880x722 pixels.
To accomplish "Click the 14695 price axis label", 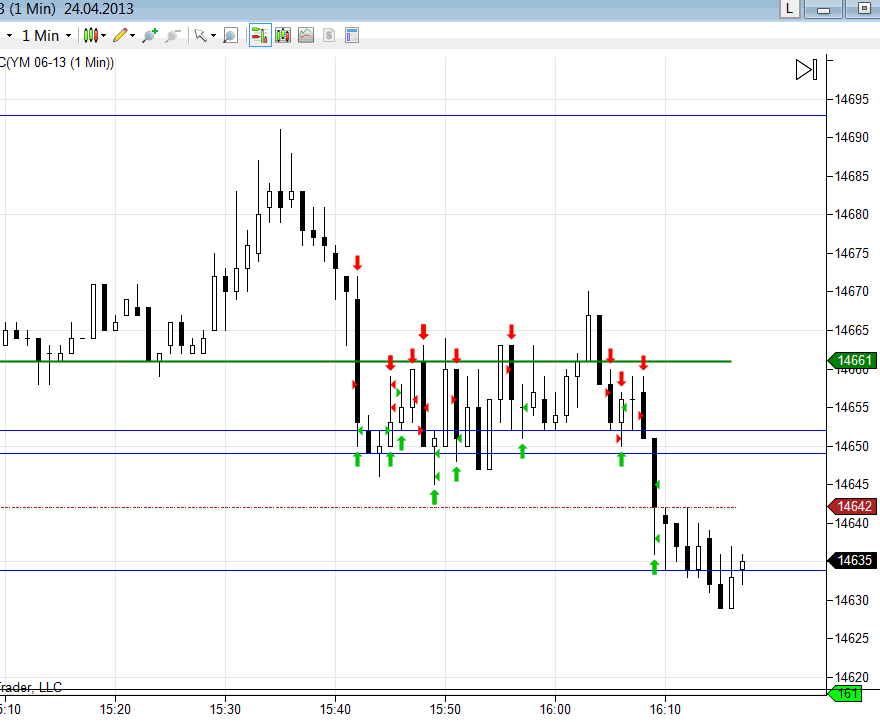I will click(852, 99).
